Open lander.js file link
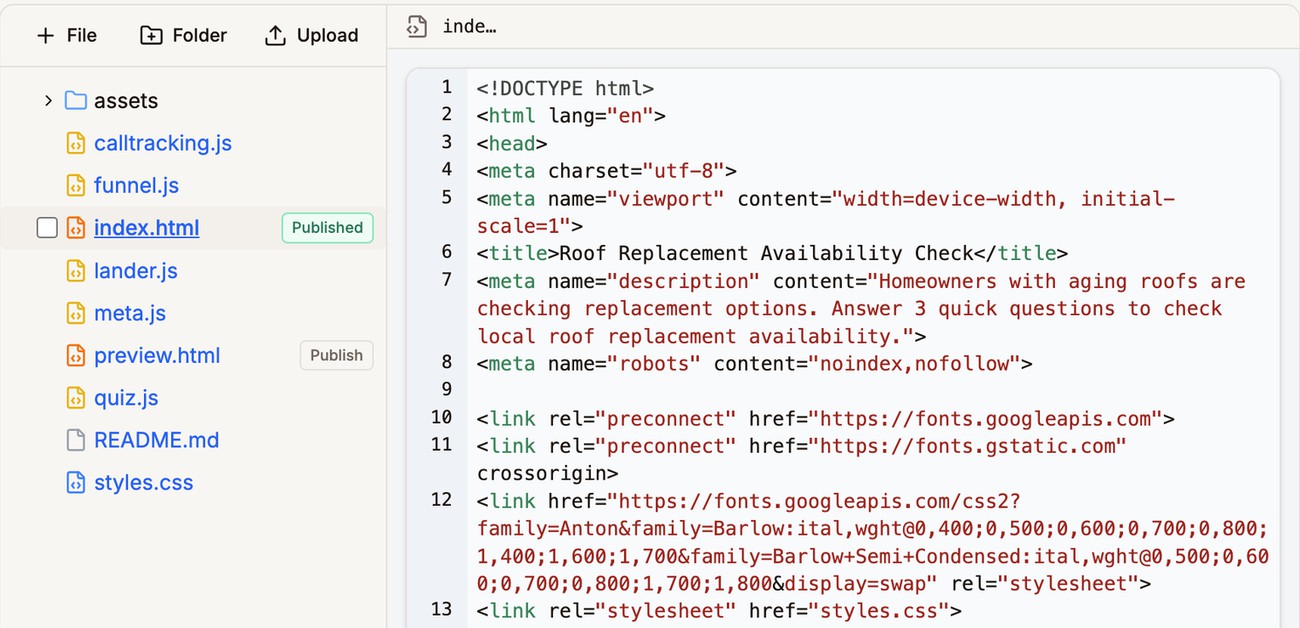Viewport: 1300px width, 628px height. click(x=136, y=271)
